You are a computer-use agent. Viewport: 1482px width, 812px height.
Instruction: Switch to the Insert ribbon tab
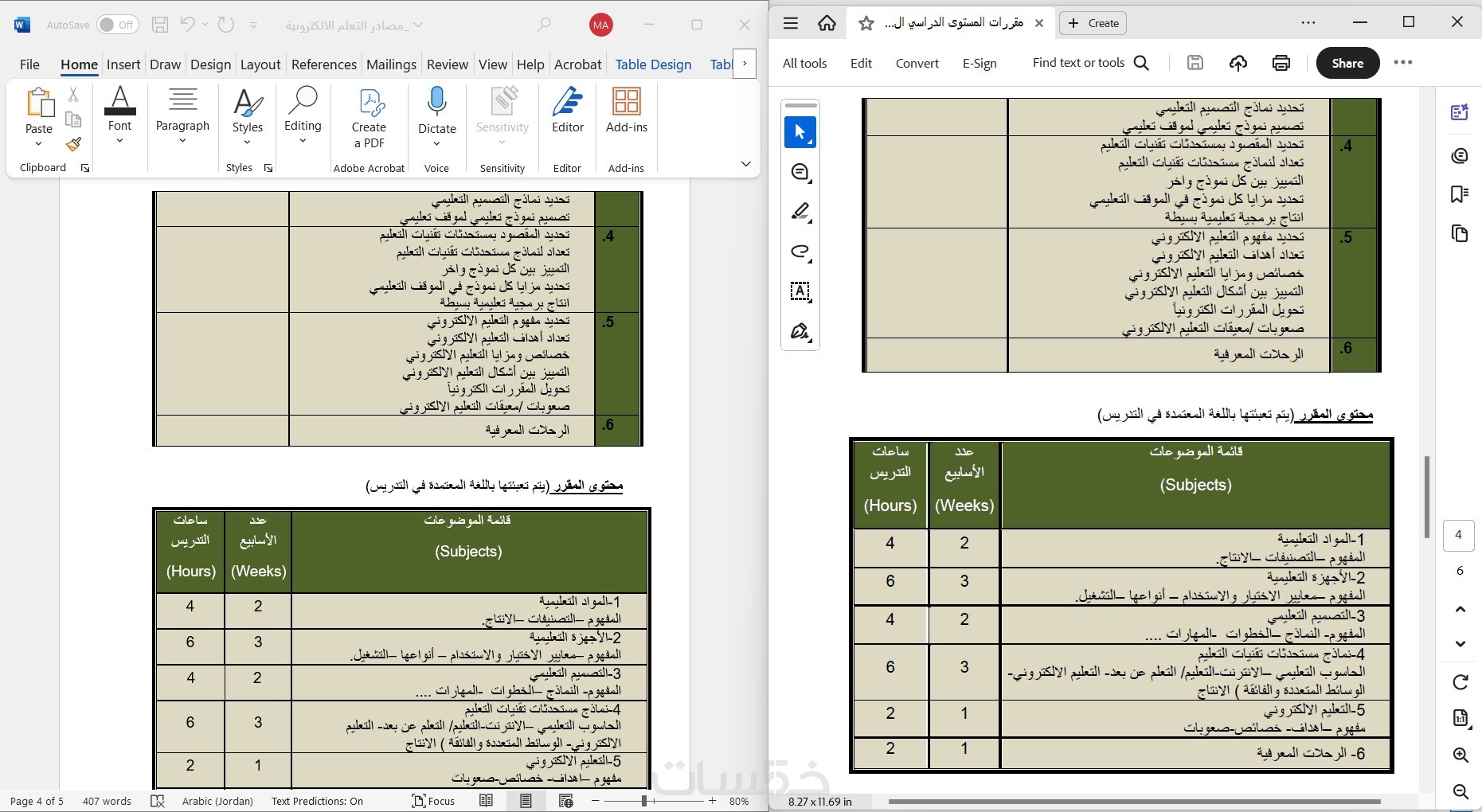coord(123,64)
